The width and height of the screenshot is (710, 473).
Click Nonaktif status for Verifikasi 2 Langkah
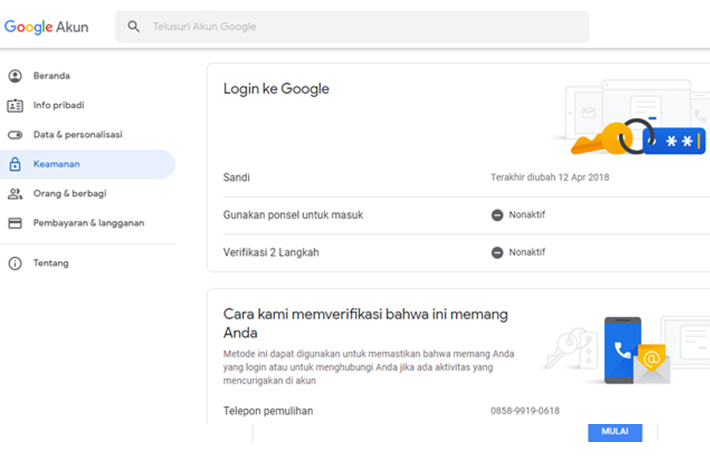click(518, 253)
